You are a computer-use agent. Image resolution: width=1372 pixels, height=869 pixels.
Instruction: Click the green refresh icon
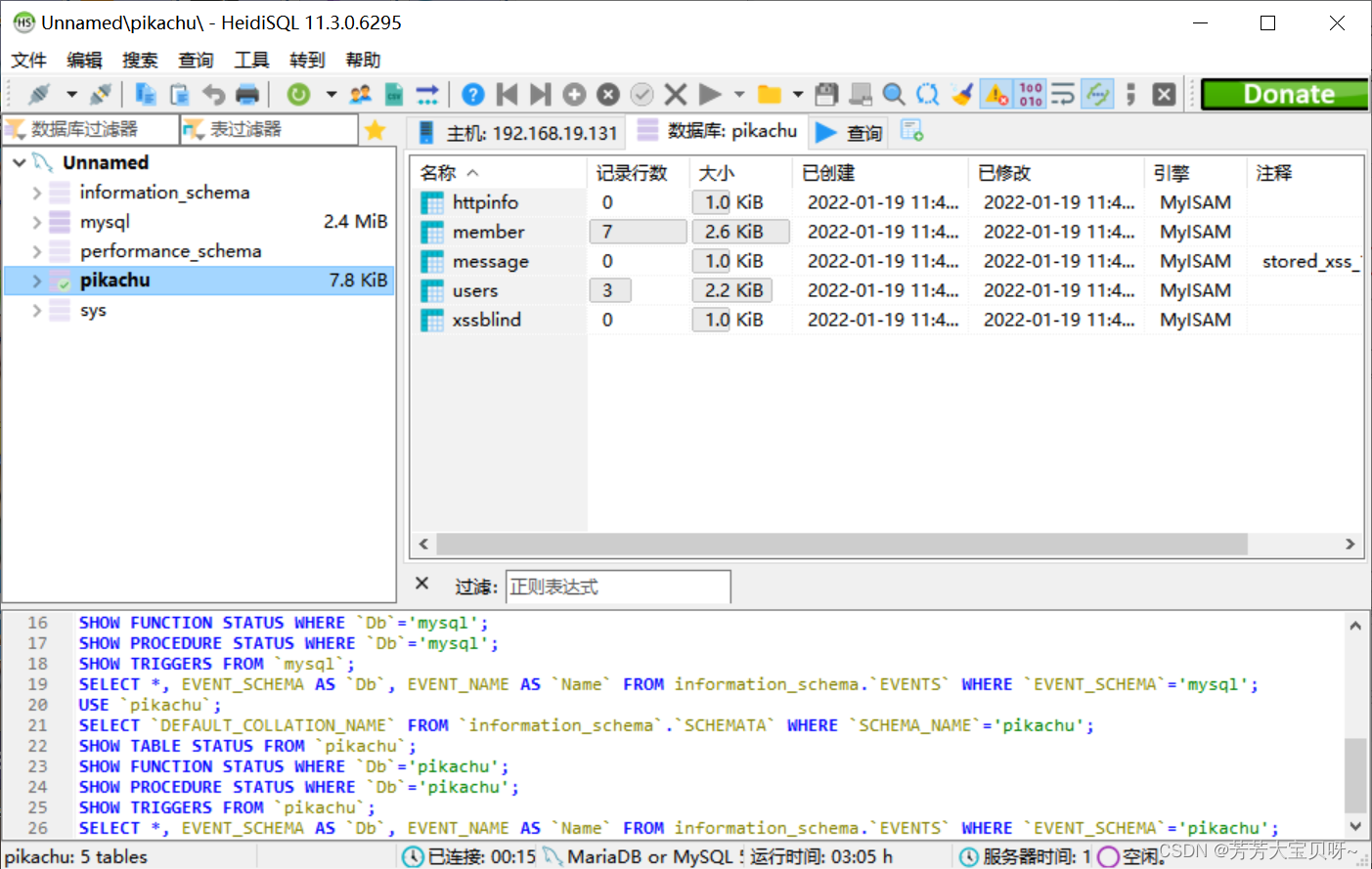(298, 94)
